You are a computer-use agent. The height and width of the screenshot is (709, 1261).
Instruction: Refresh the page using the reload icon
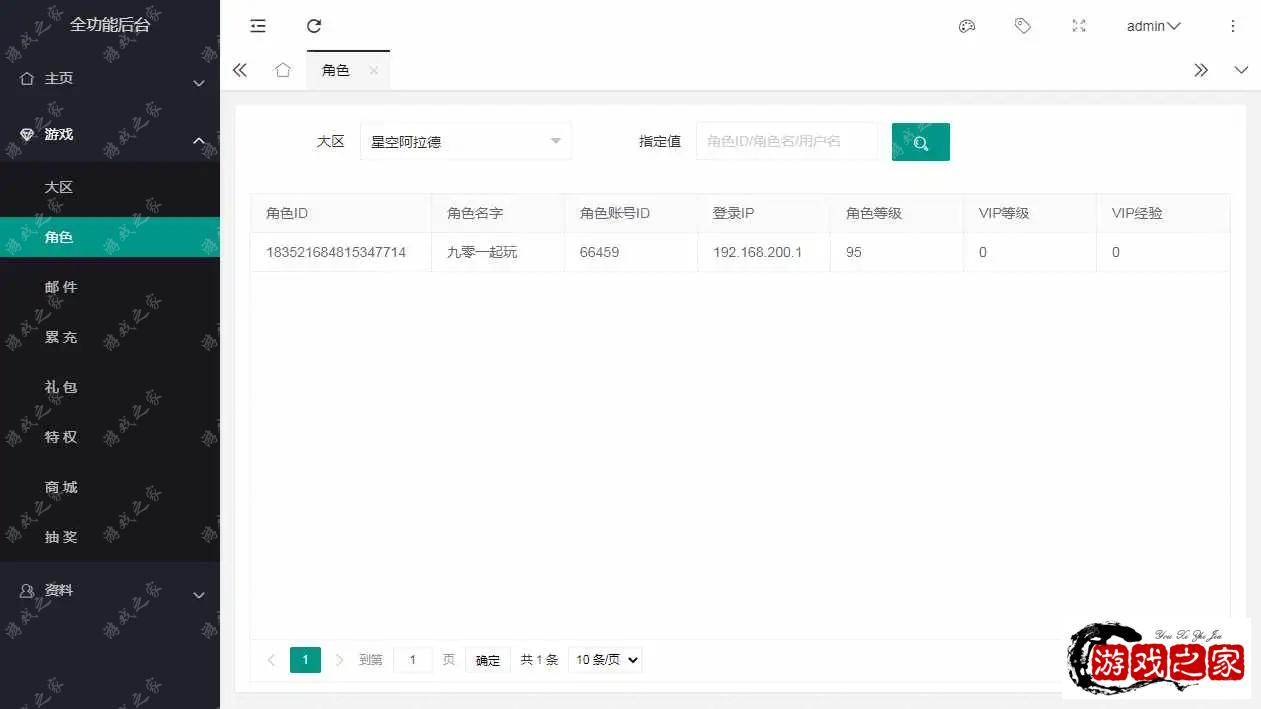click(x=314, y=26)
